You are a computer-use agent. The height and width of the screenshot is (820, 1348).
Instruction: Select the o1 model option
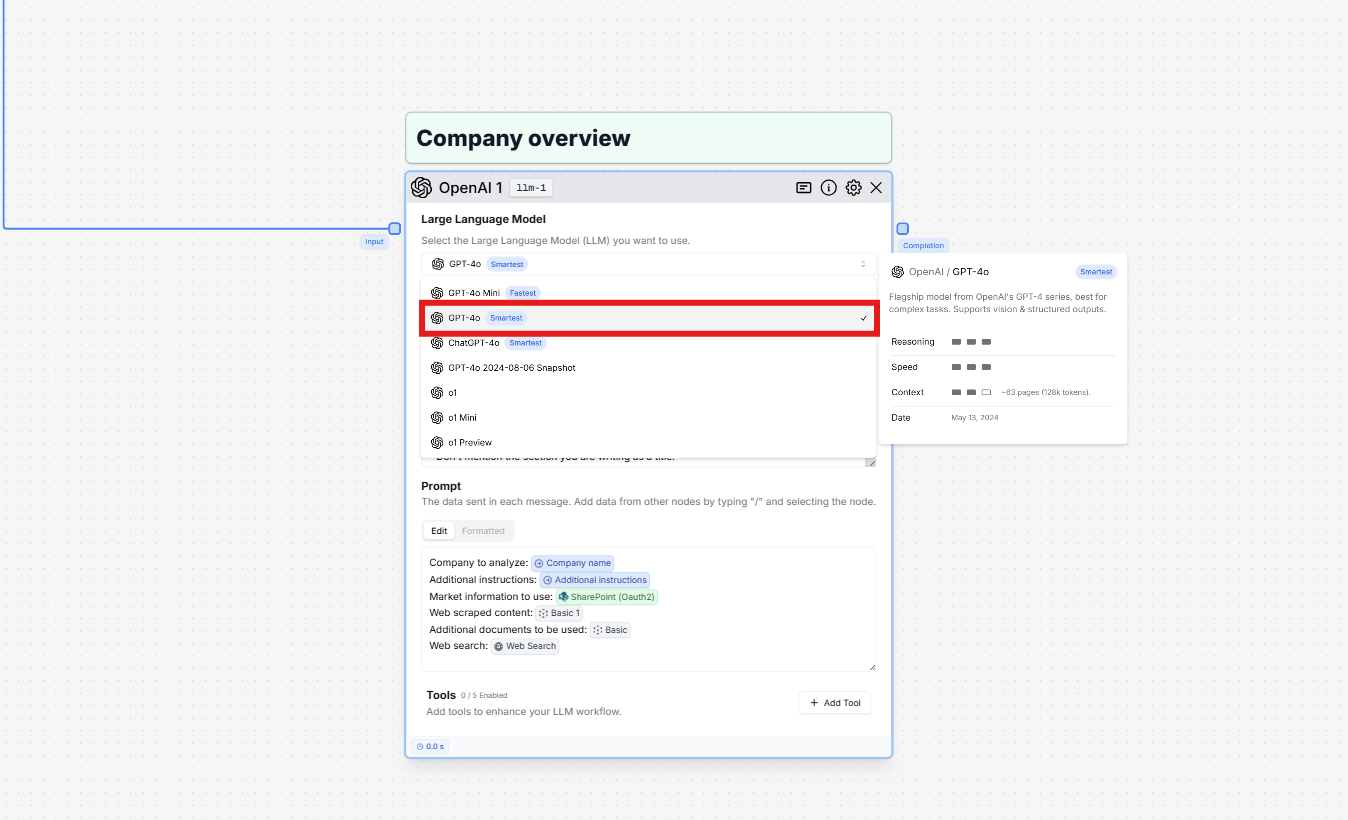coord(648,393)
